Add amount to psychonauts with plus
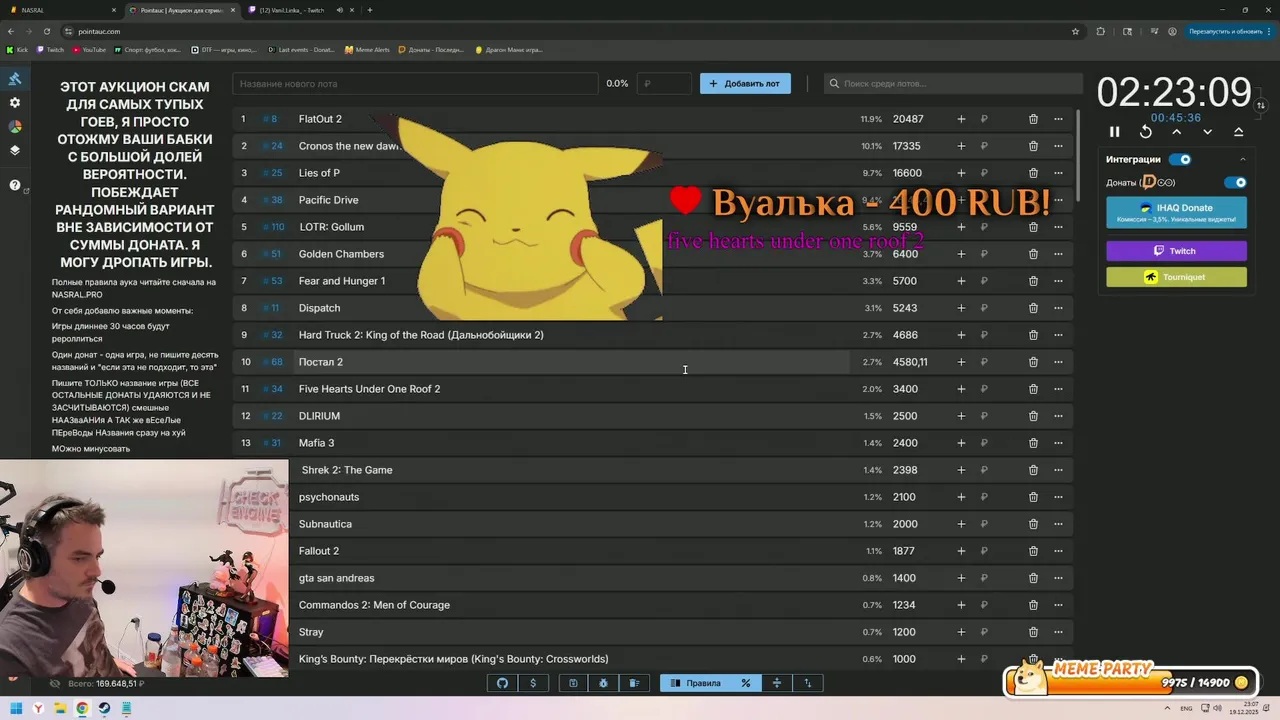 [961, 497]
